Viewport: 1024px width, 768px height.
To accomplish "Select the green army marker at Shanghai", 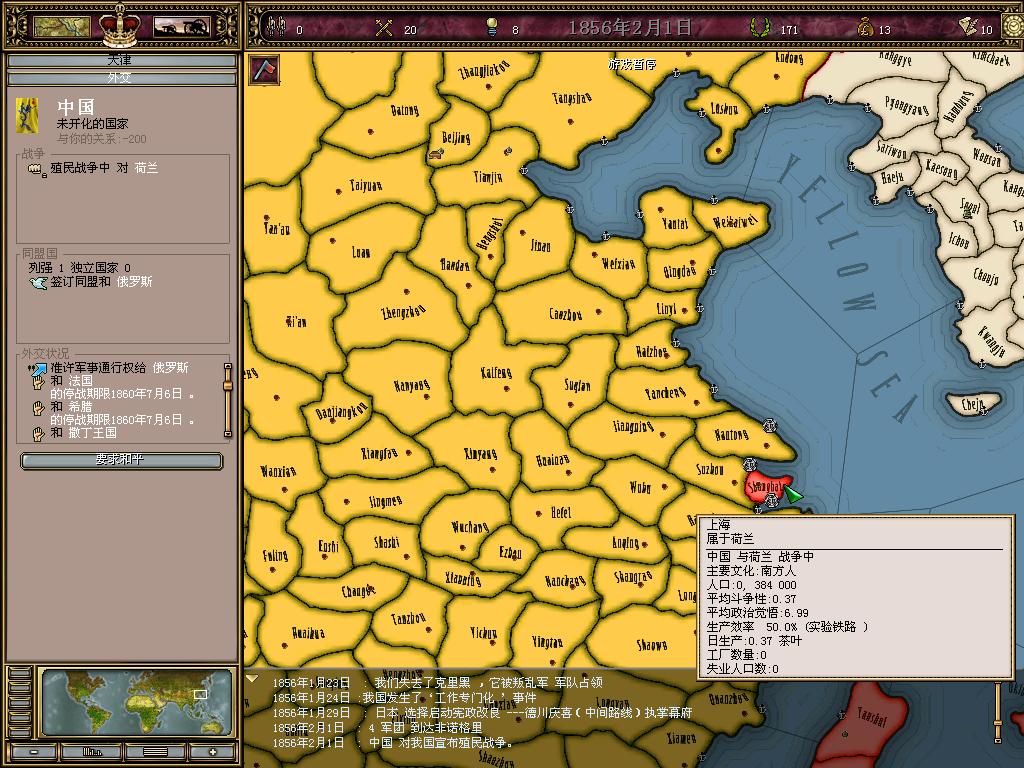I will pos(793,494).
